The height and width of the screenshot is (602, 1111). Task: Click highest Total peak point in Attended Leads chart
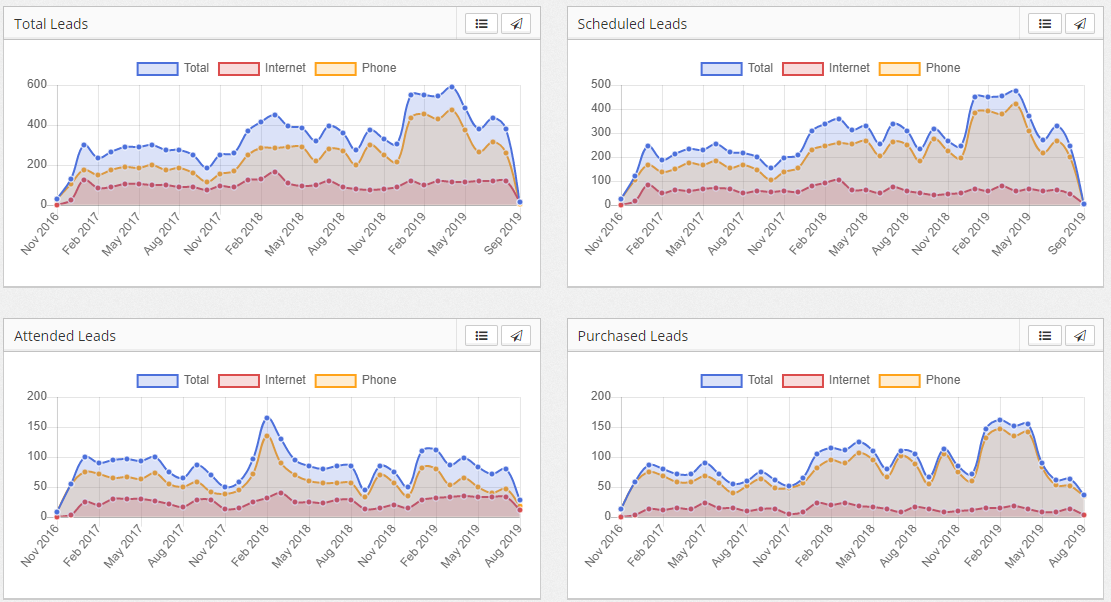coord(267,418)
